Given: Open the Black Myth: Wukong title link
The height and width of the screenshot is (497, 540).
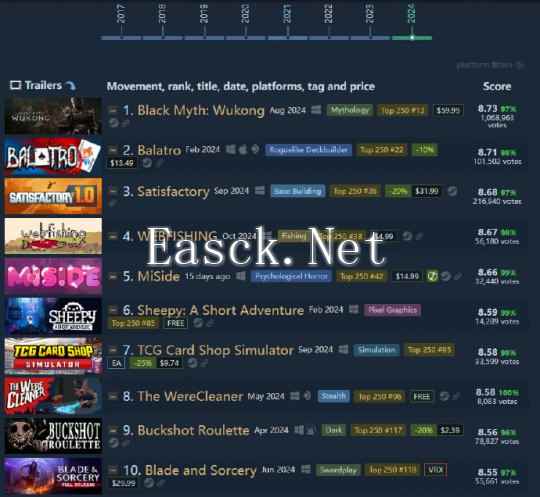Looking at the screenshot, I should coord(200,111).
